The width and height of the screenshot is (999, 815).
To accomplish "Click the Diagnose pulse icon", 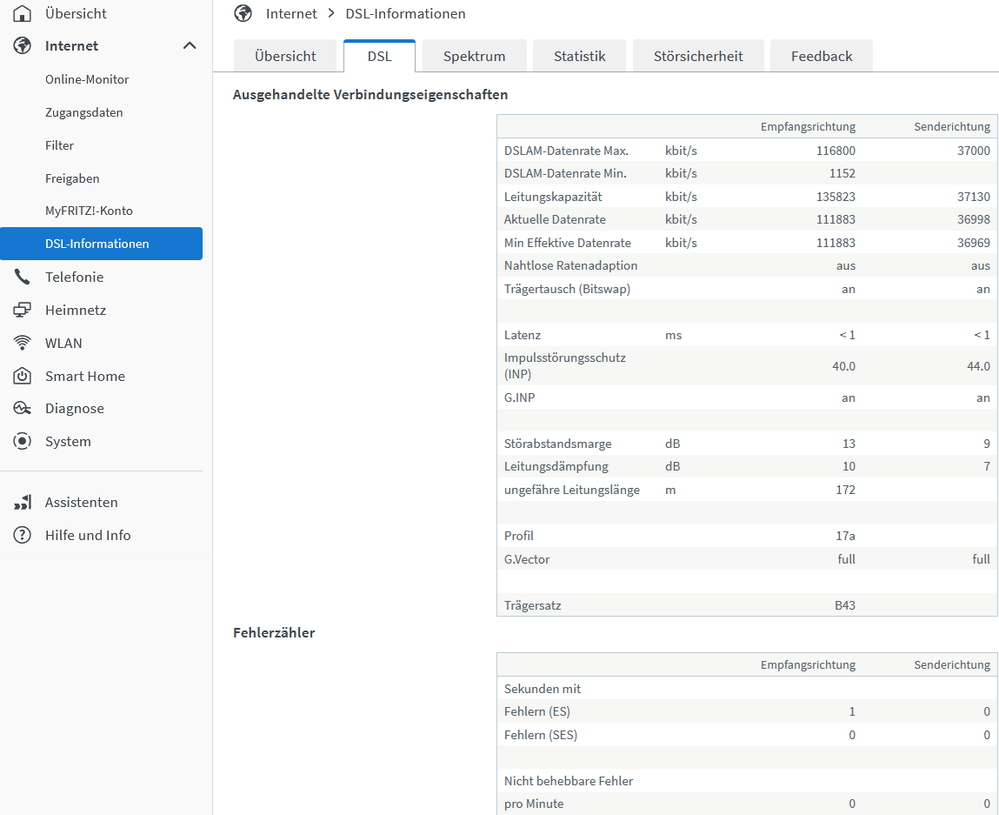I will coord(22,408).
